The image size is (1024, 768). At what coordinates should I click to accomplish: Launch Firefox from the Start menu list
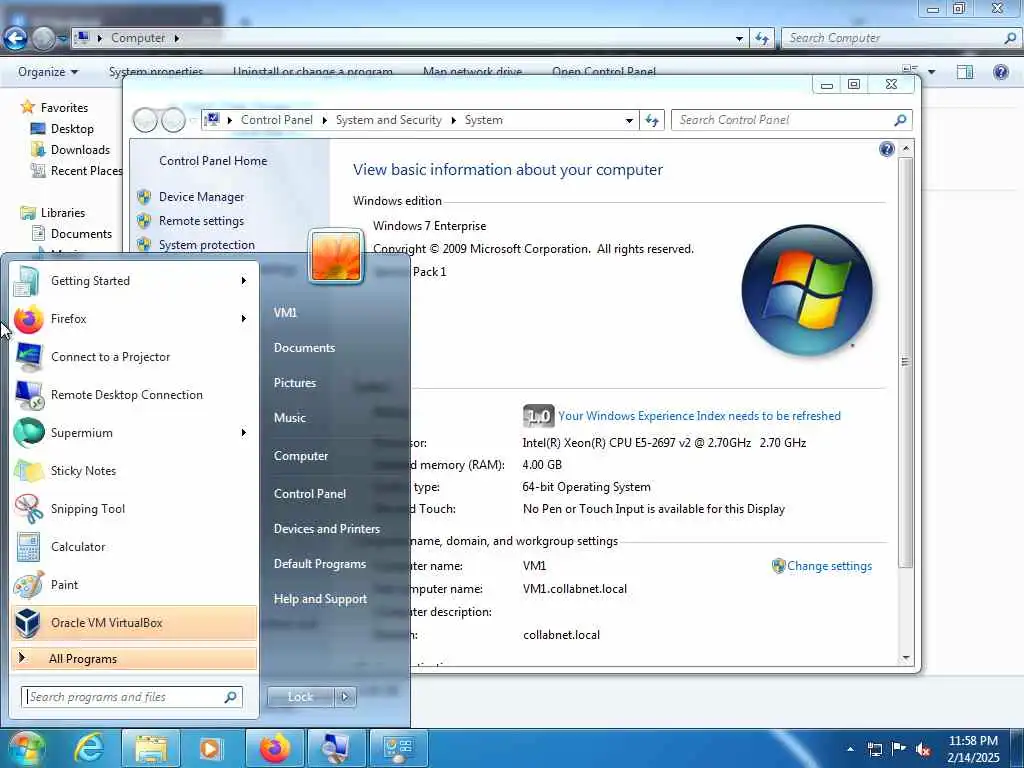[x=134, y=319]
